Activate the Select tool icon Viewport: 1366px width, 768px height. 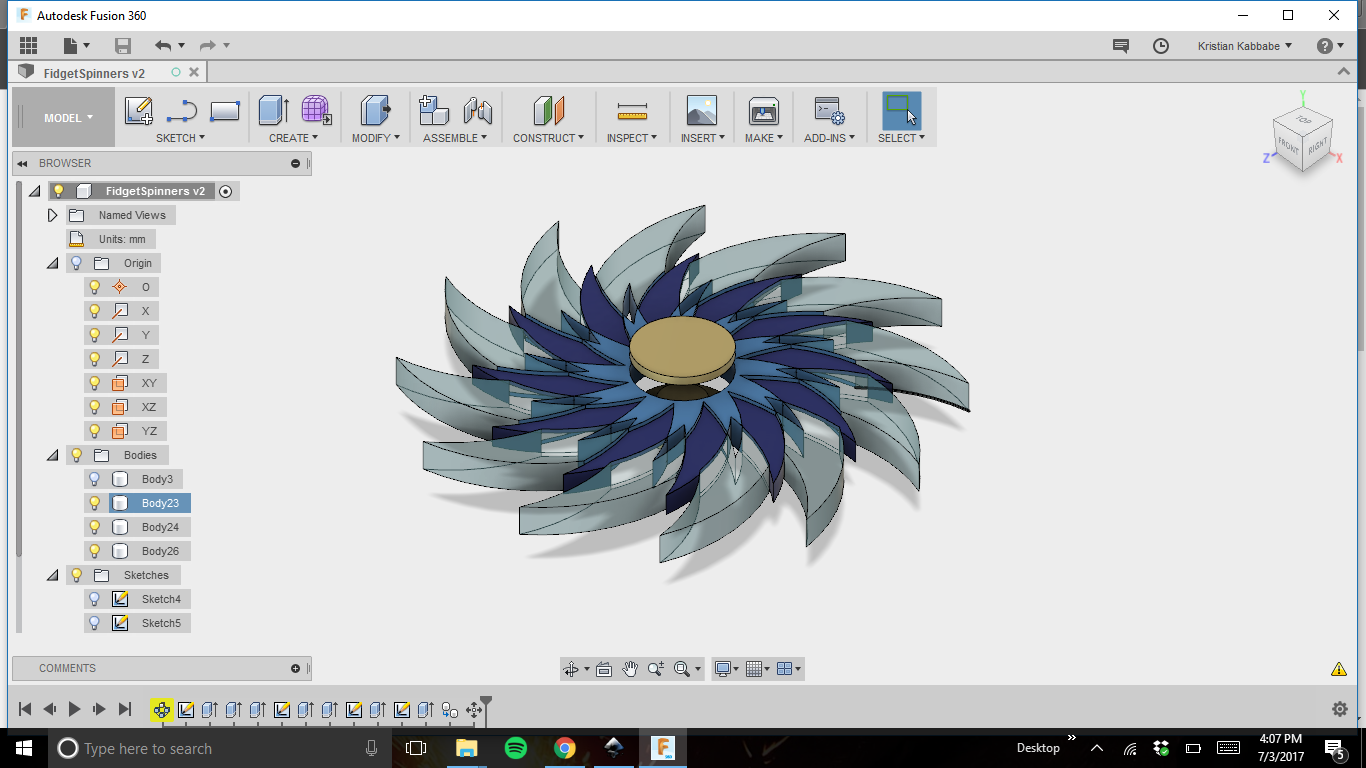(901, 110)
